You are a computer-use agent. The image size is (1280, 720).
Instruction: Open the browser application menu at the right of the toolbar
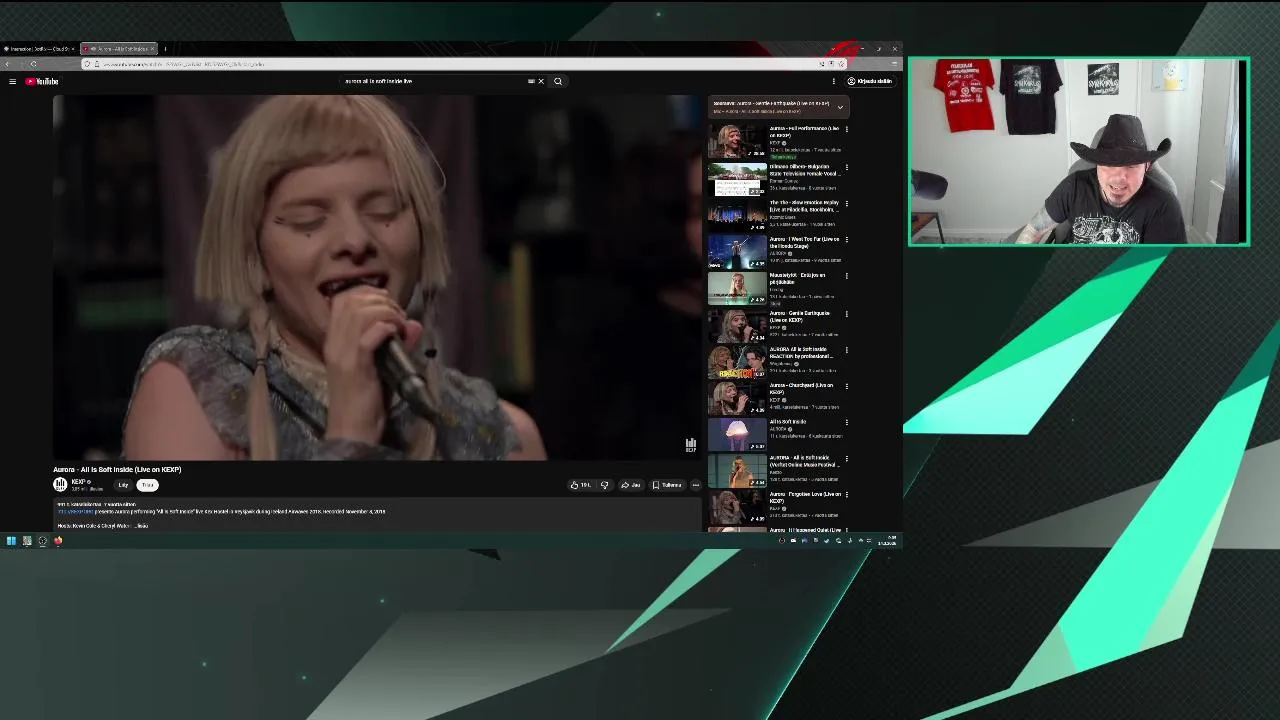pos(894,64)
